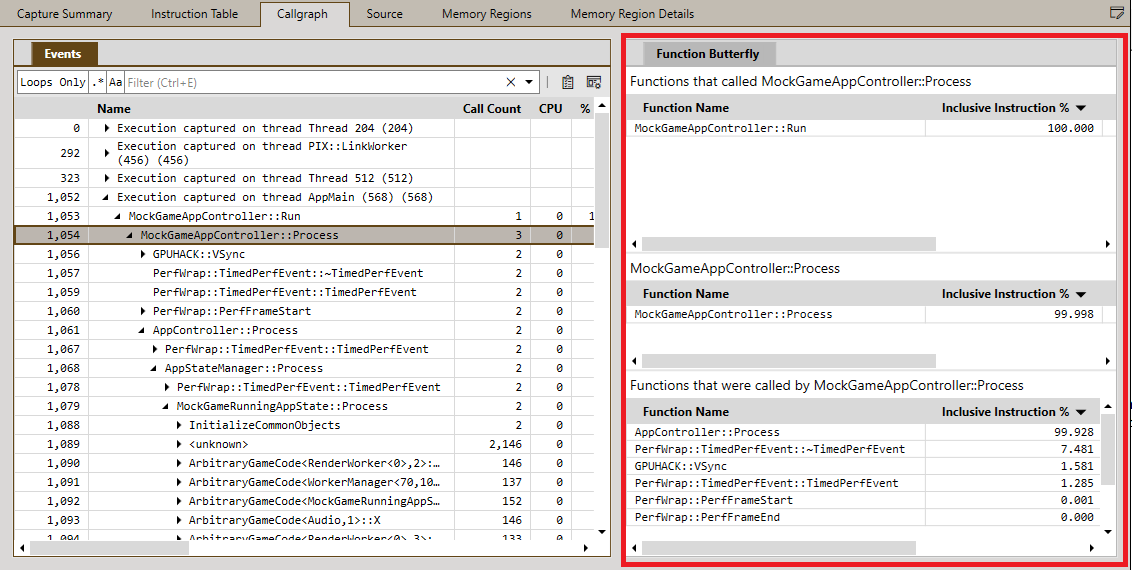Screen dimensions: 1132x570
Task: Click the column options icon in Events toolbar
Action: pos(593,82)
